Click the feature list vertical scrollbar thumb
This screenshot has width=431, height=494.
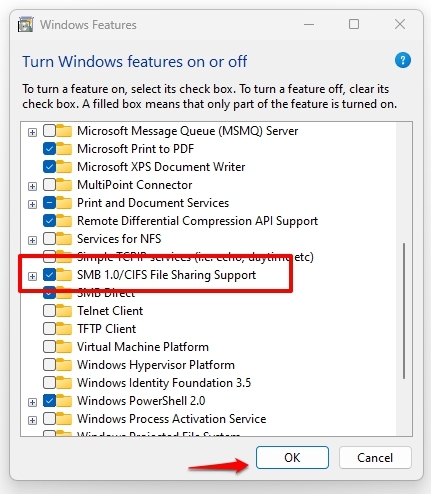coord(404,311)
